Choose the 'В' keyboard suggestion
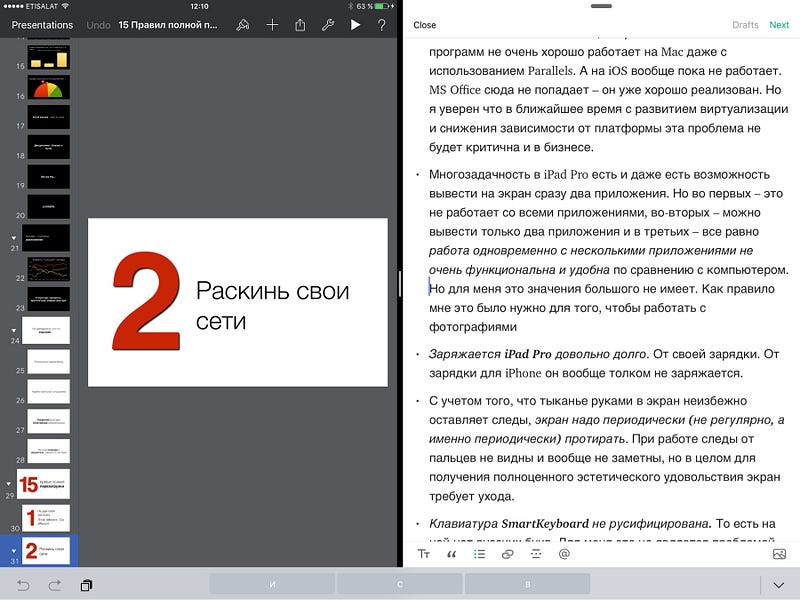The image size is (800, 600). 528,584
